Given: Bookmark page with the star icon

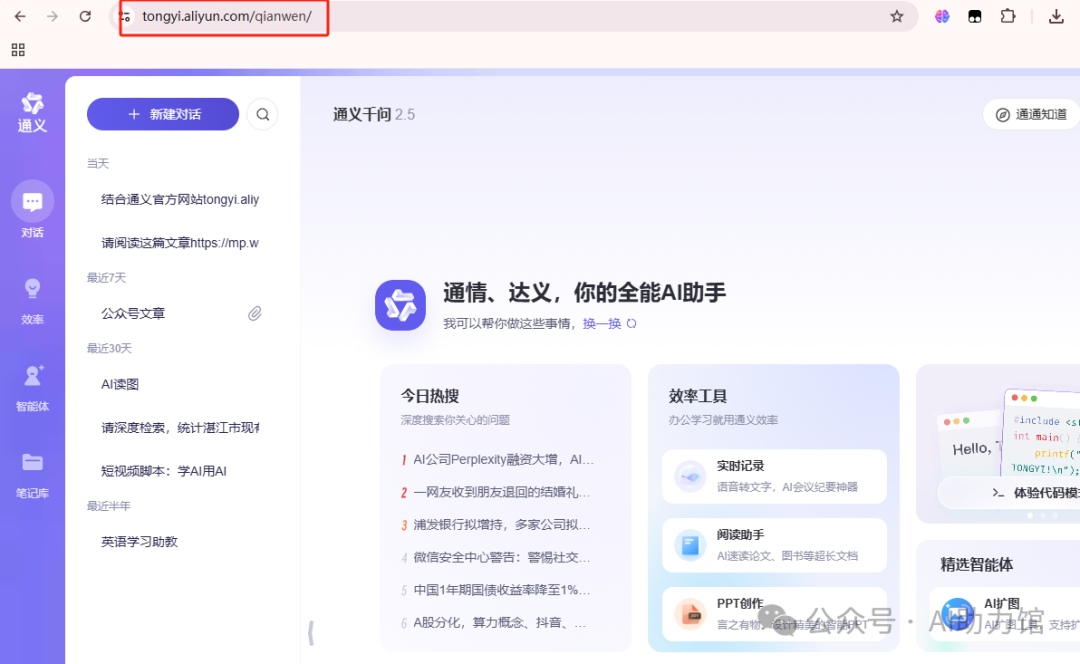Looking at the screenshot, I should [x=896, y=16].
